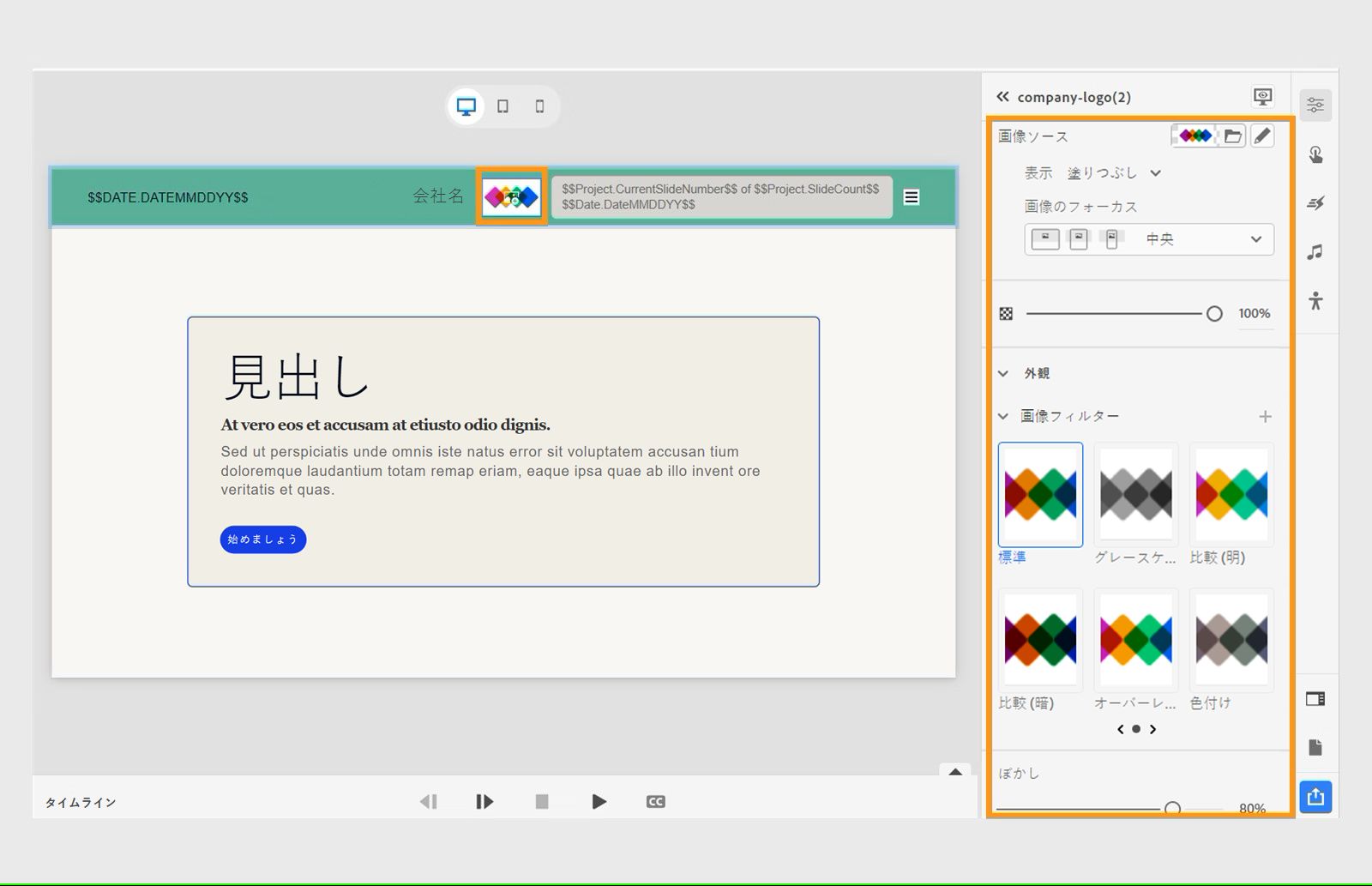Go to next filter page arrow

tap(1152, 729)
